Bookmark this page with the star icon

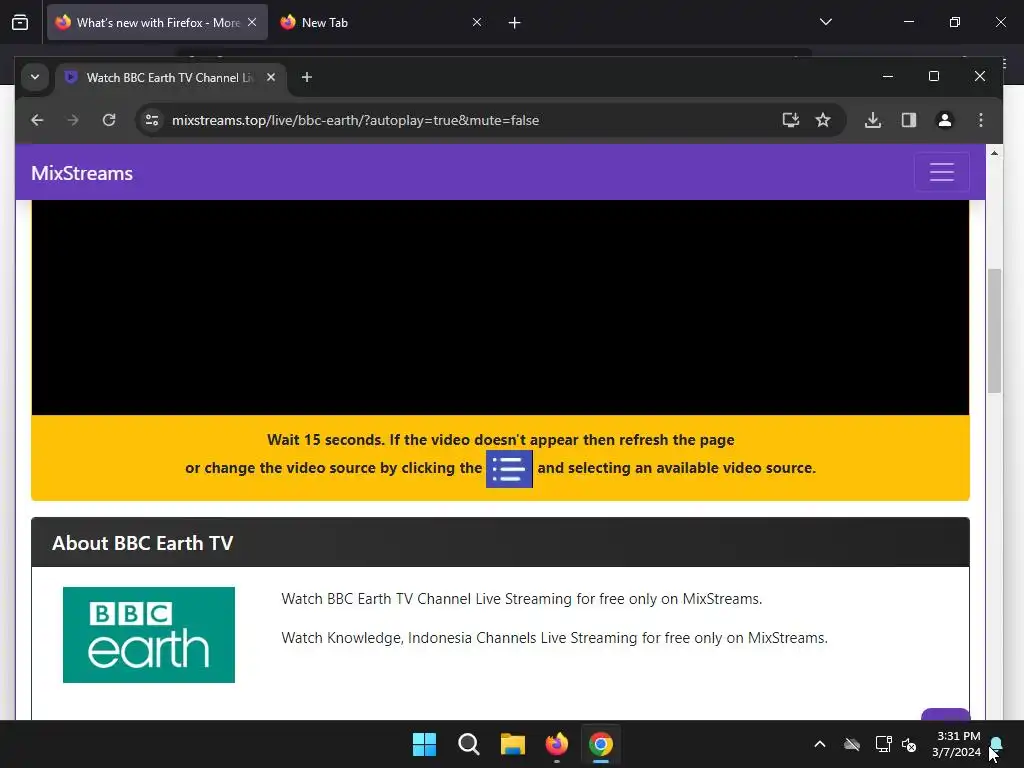pos(823,120)
